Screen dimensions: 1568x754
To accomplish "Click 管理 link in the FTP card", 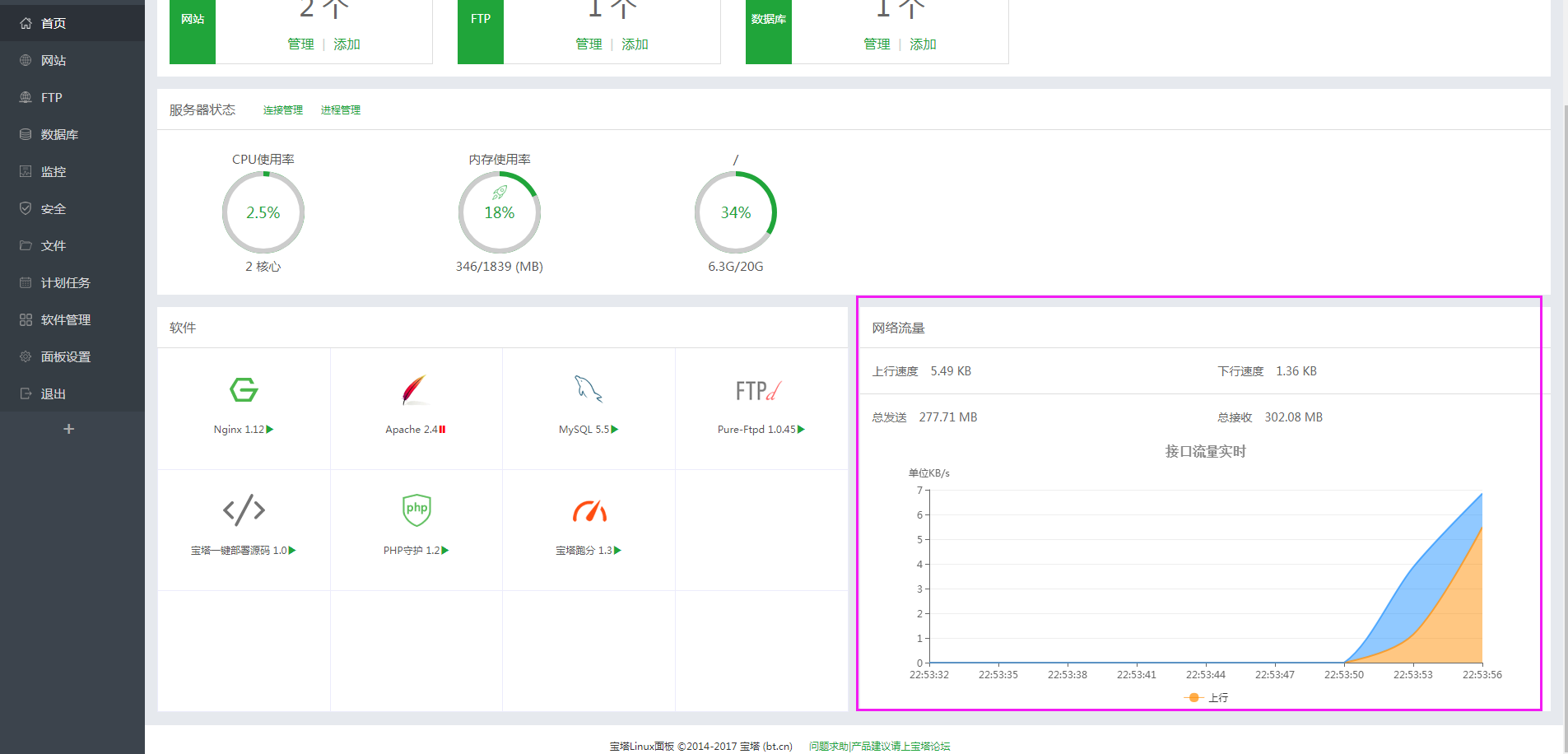I will [x=589, y=44].
